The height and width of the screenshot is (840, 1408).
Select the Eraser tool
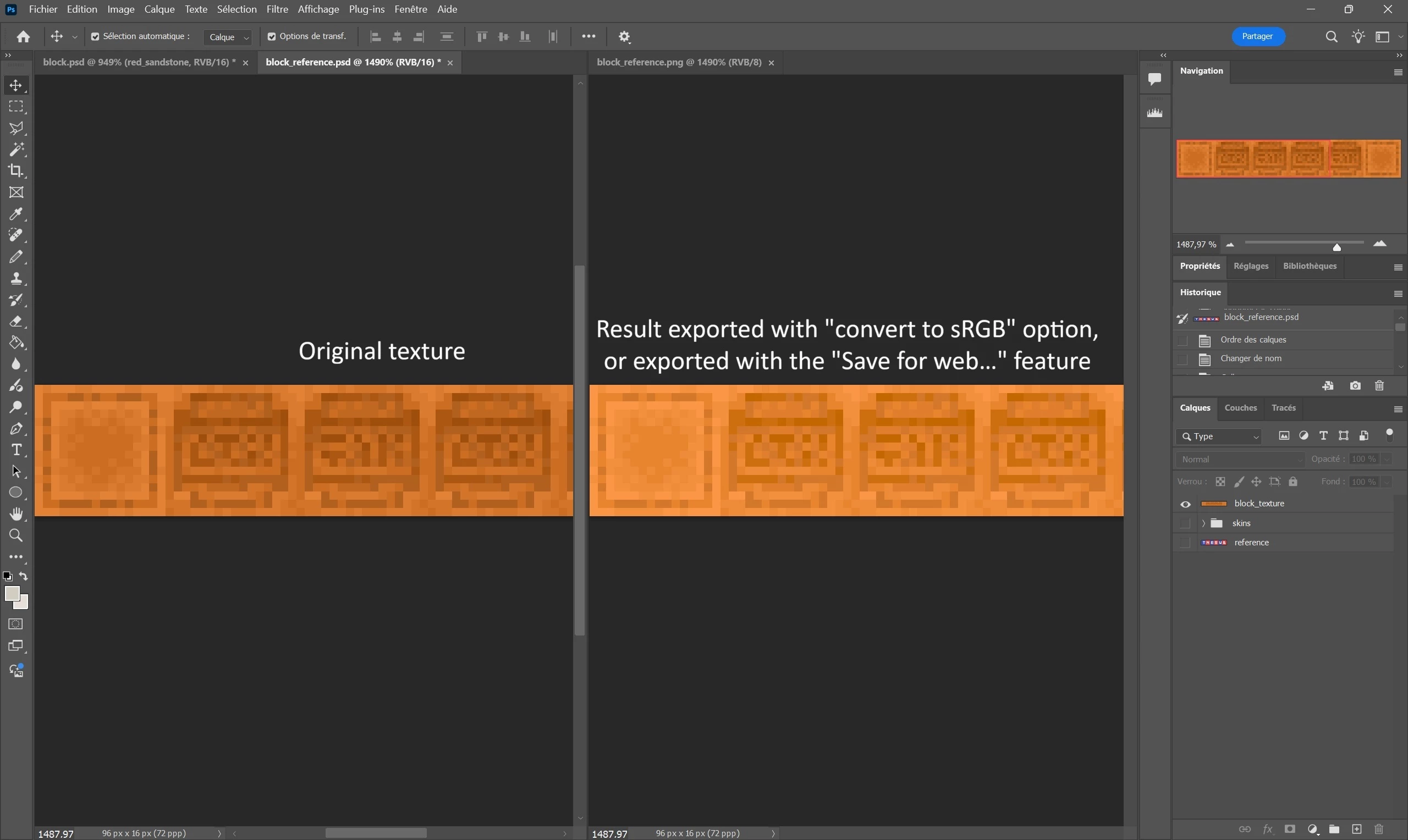tap(16, 322)
